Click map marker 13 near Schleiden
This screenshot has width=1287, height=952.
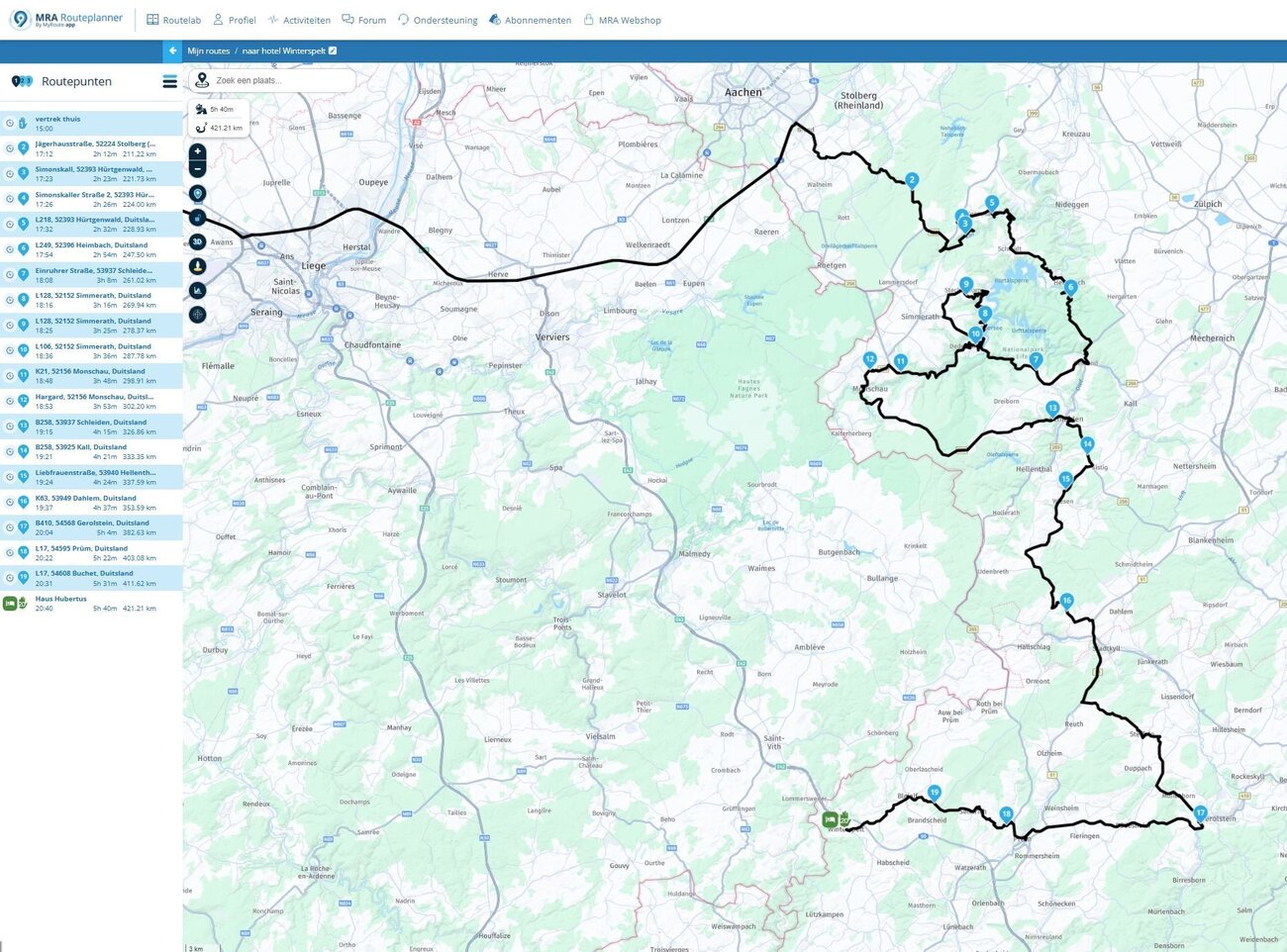1052,409
